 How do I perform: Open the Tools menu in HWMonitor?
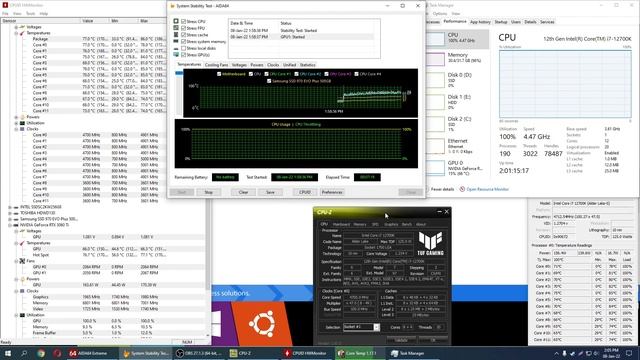[x=31, y=14]
